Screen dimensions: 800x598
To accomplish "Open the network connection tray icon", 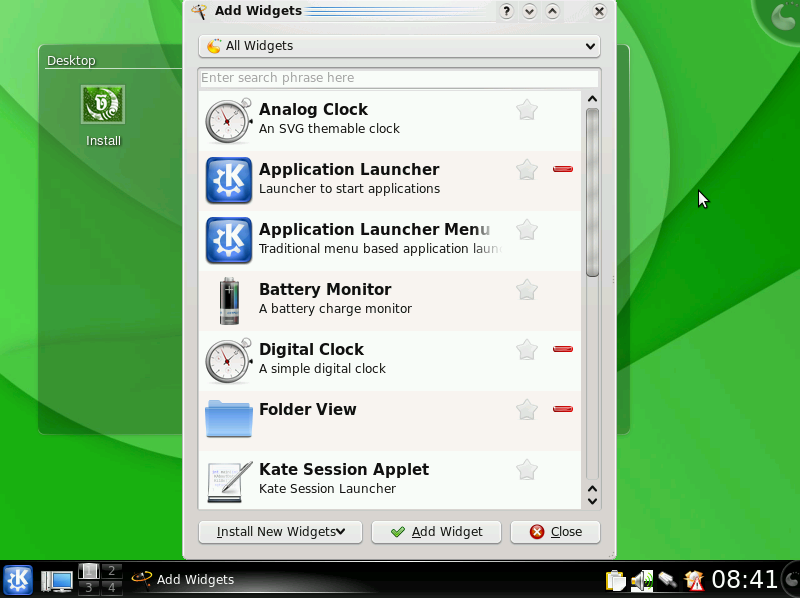I will [x=667, y=580].
